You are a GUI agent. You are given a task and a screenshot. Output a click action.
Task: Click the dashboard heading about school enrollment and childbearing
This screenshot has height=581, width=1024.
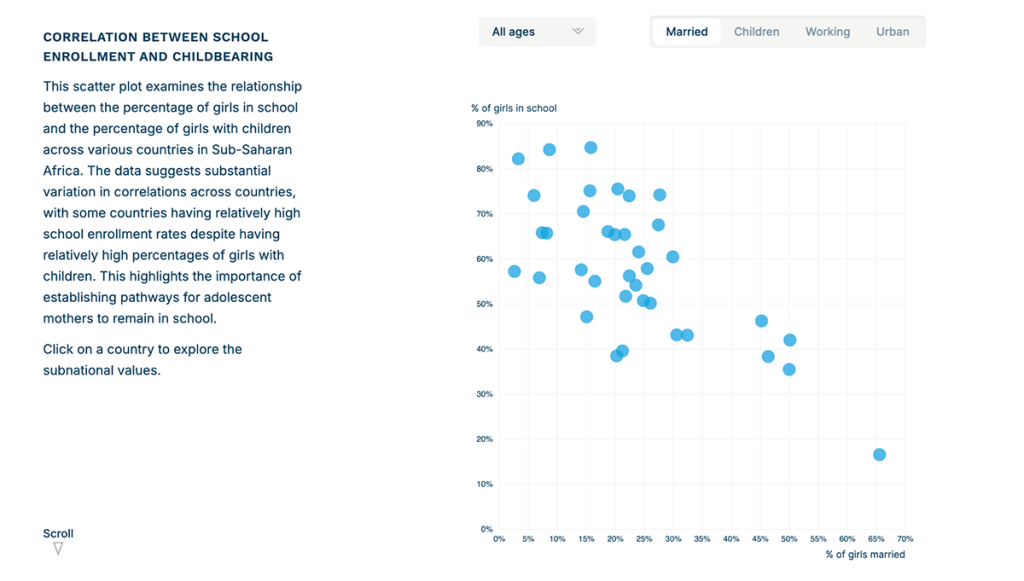pos(154,47)
